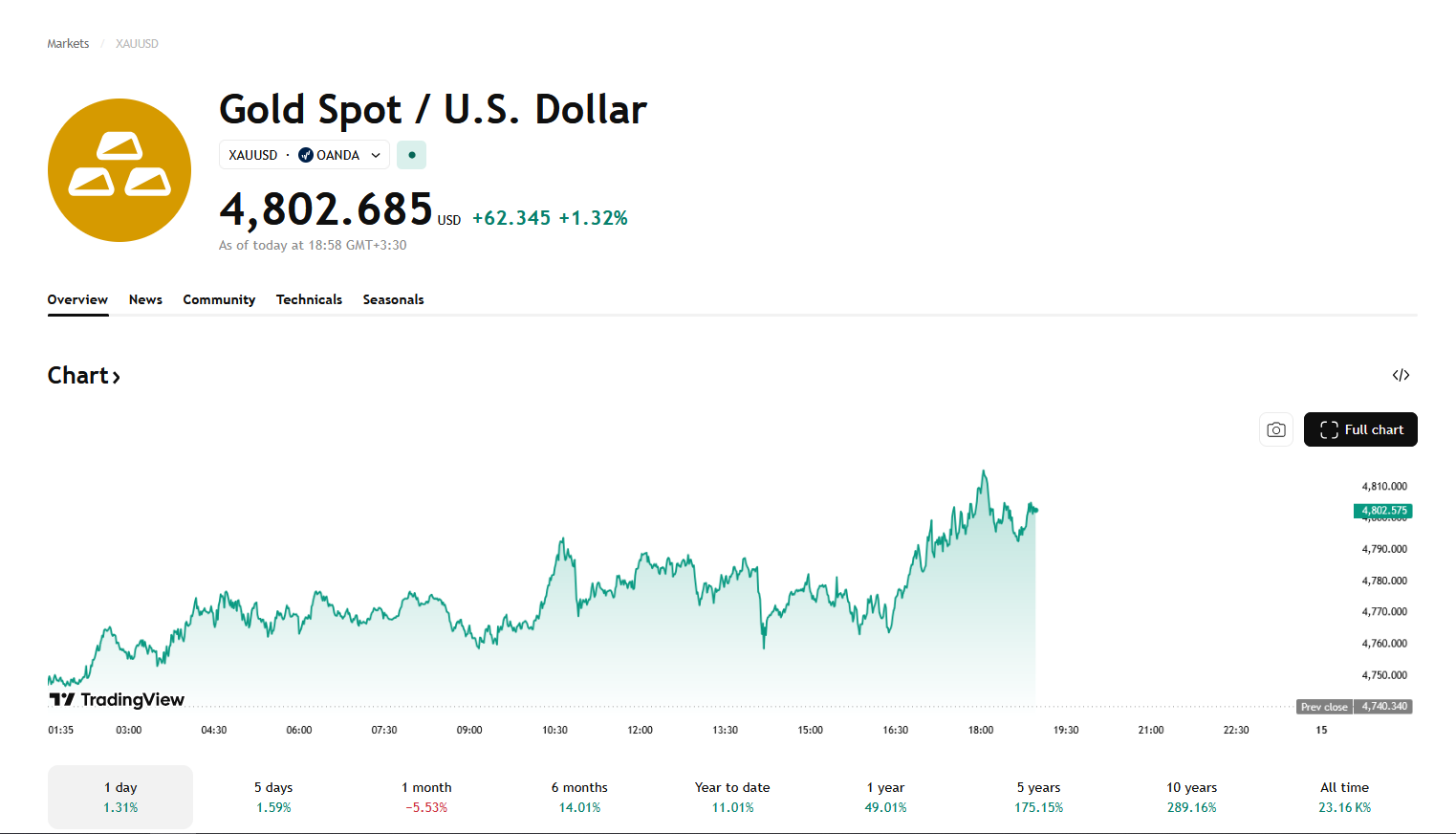Navigate to Markets breadcrumb link
This screenshot has width=1456, height=834.
tap(68, 44)
